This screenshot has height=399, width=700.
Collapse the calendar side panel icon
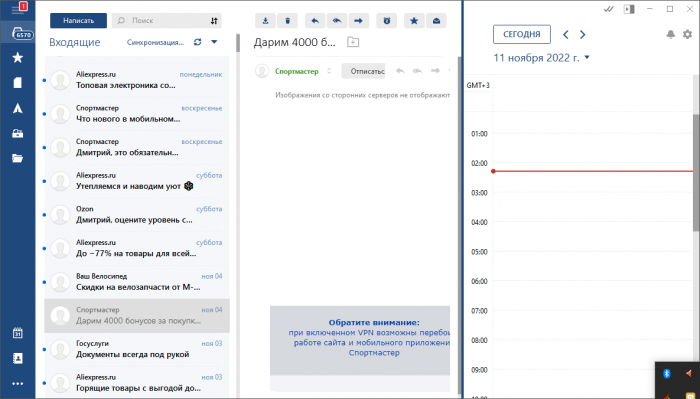[x=629, y=9]
